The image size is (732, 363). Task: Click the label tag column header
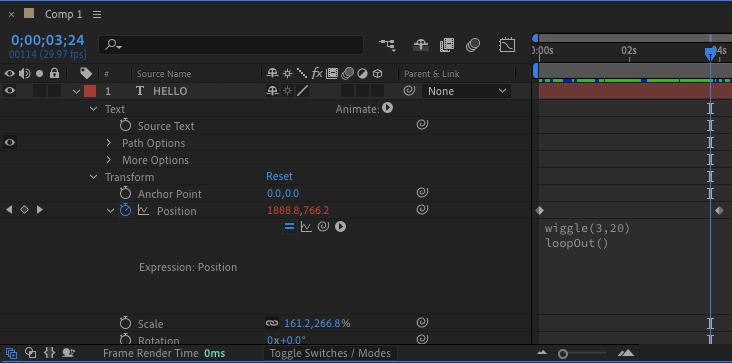pos(86,73)
